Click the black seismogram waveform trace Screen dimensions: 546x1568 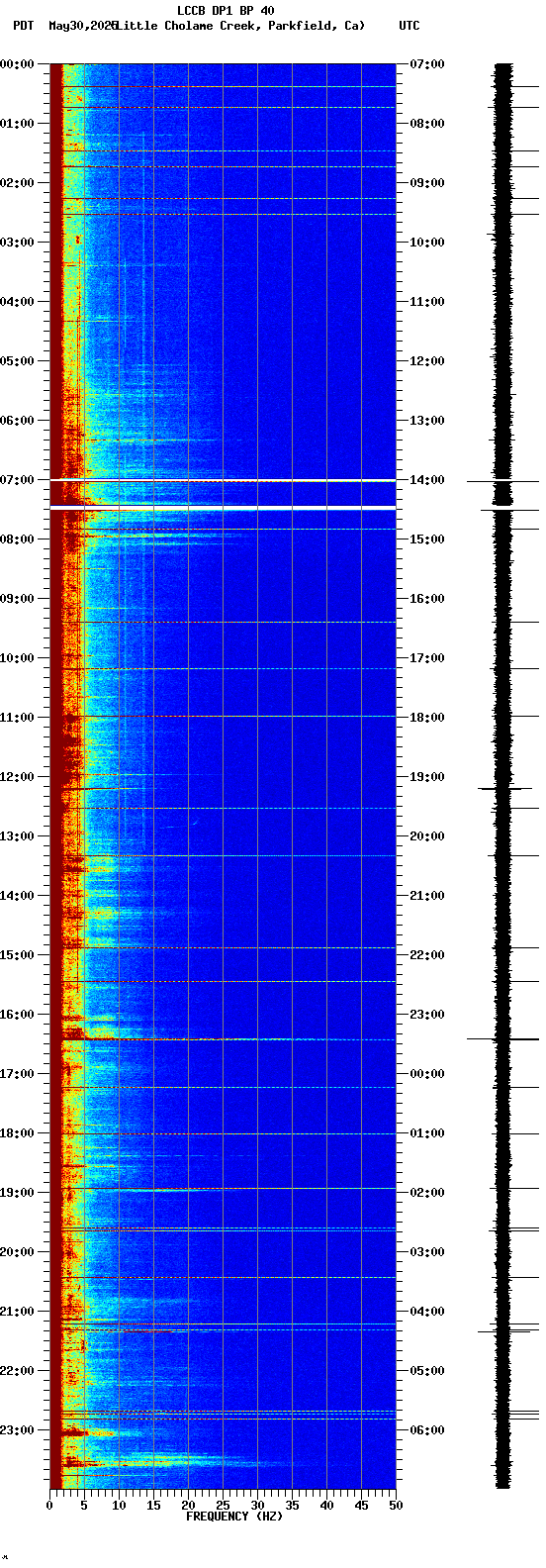(503, 776)
